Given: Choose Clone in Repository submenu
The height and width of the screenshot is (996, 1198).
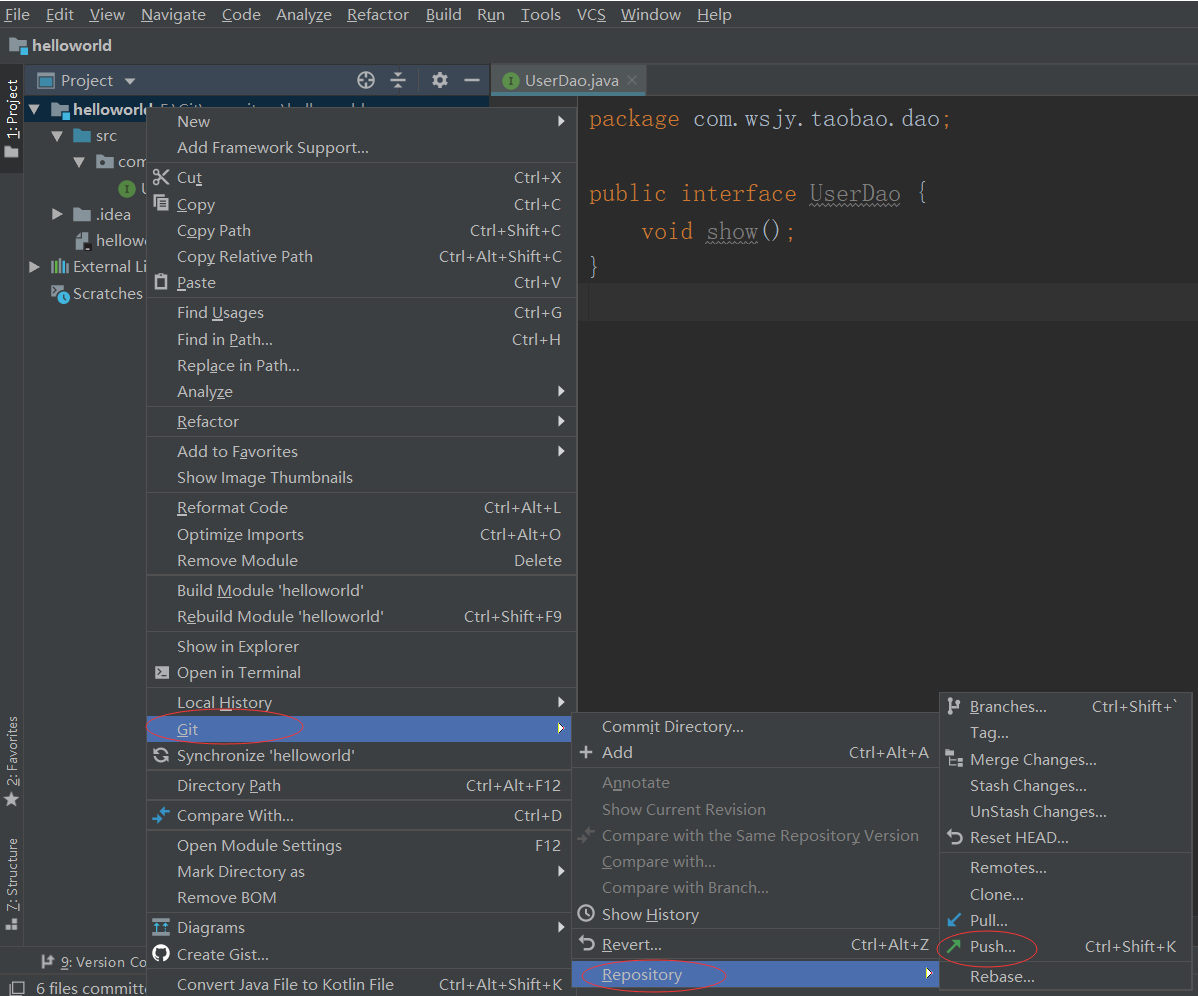Looking at the screenshot, I should (1065, 894).
